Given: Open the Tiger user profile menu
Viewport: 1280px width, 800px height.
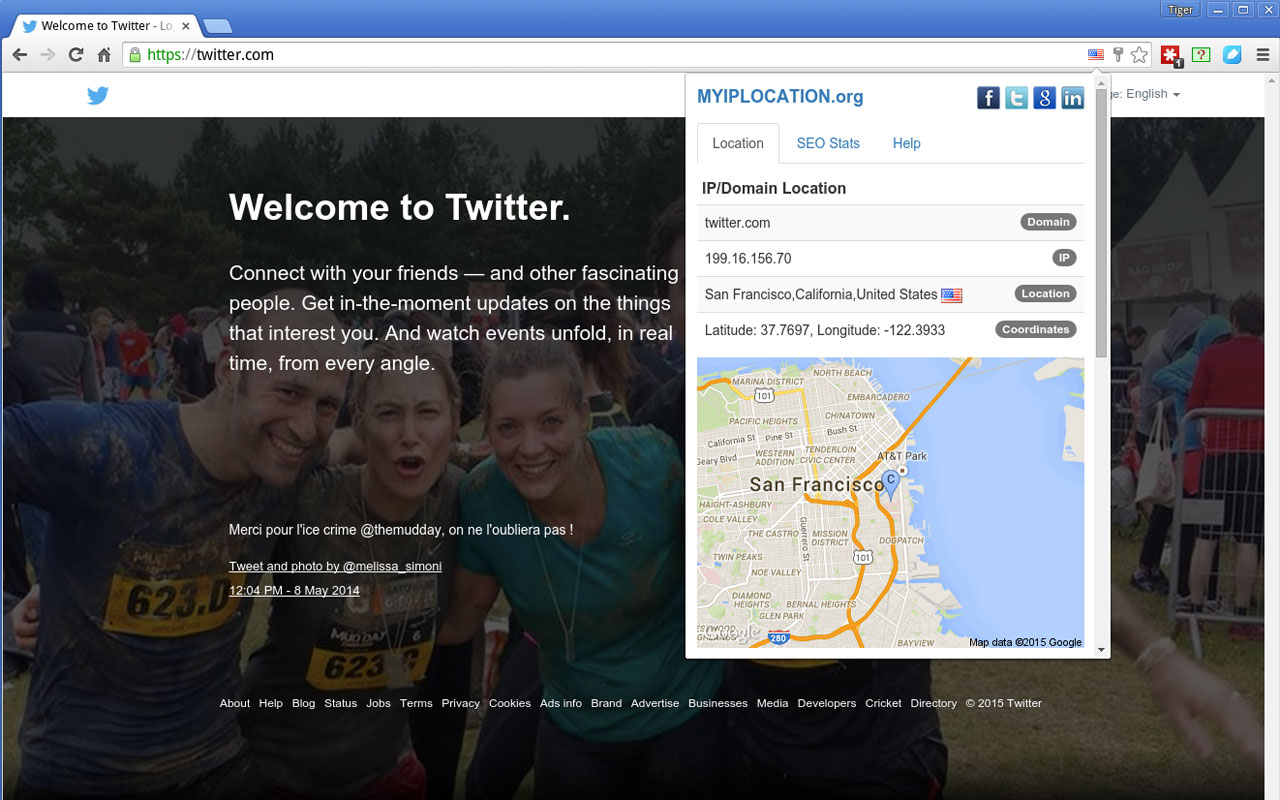Looking at the screenshot, I should (x=1180, y=10).
